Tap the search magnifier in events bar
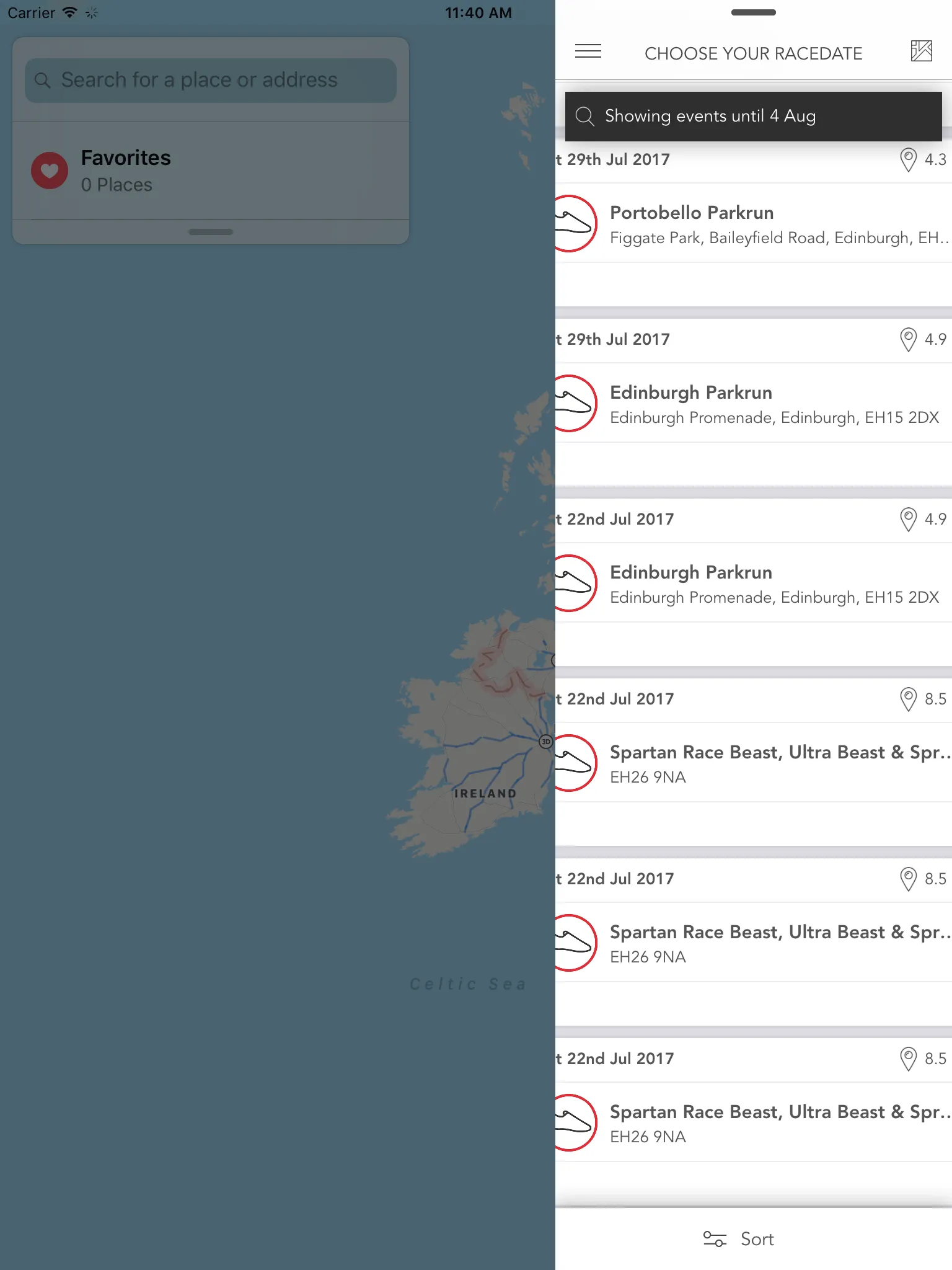The height and width of the screenshot is (1270, 952). [584, 116]
